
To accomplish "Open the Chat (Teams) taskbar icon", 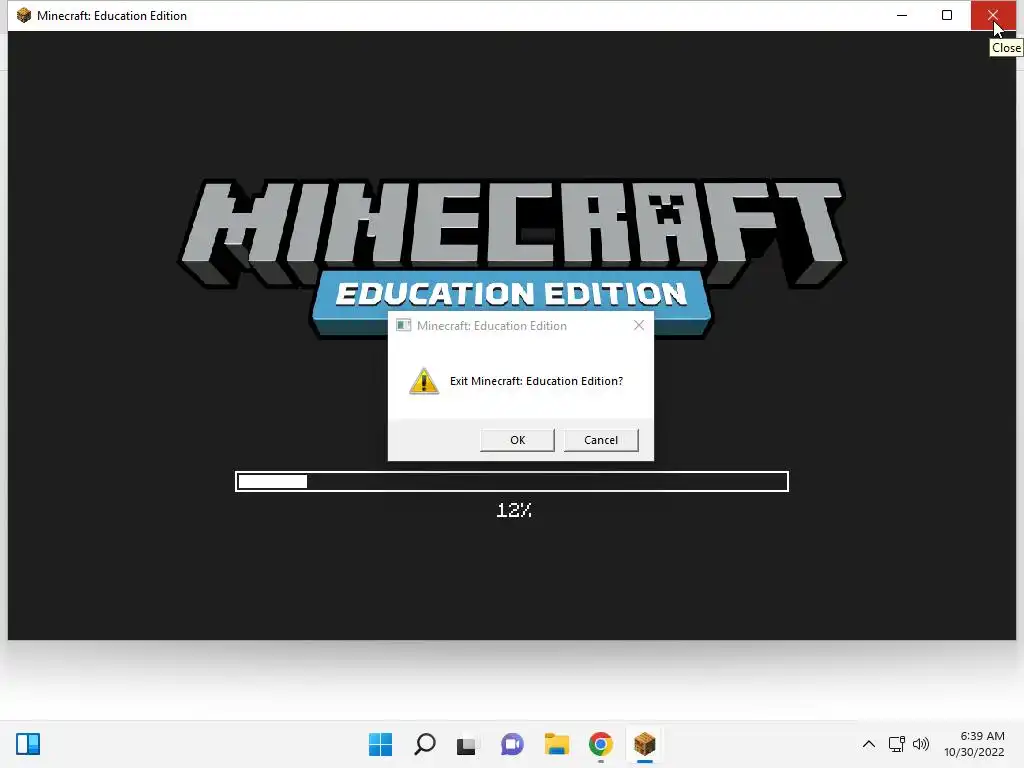I will tap(512, 744).
